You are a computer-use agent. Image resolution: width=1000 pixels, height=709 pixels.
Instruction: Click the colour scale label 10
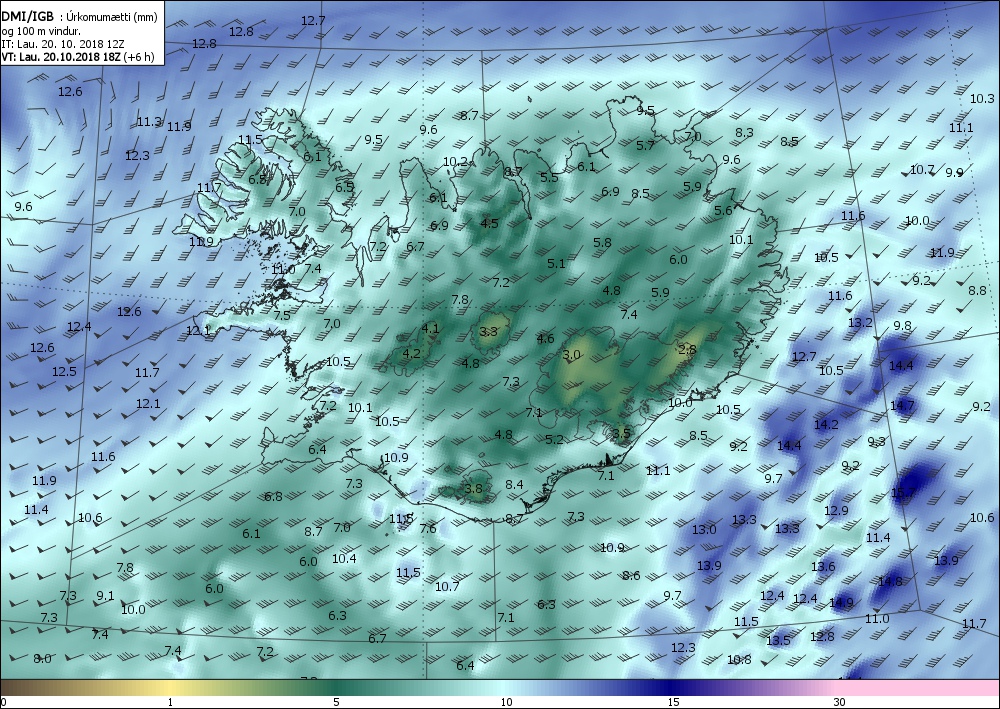pyautogui.click(x=506, y=702)
